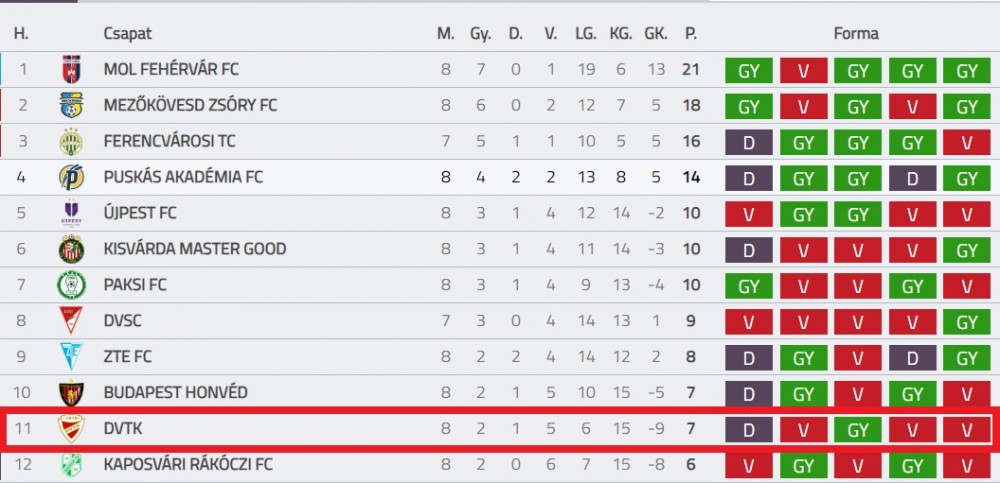Click DVTK's first D form badge
This screenshot has height=483, width=1000.
(749, 430)
